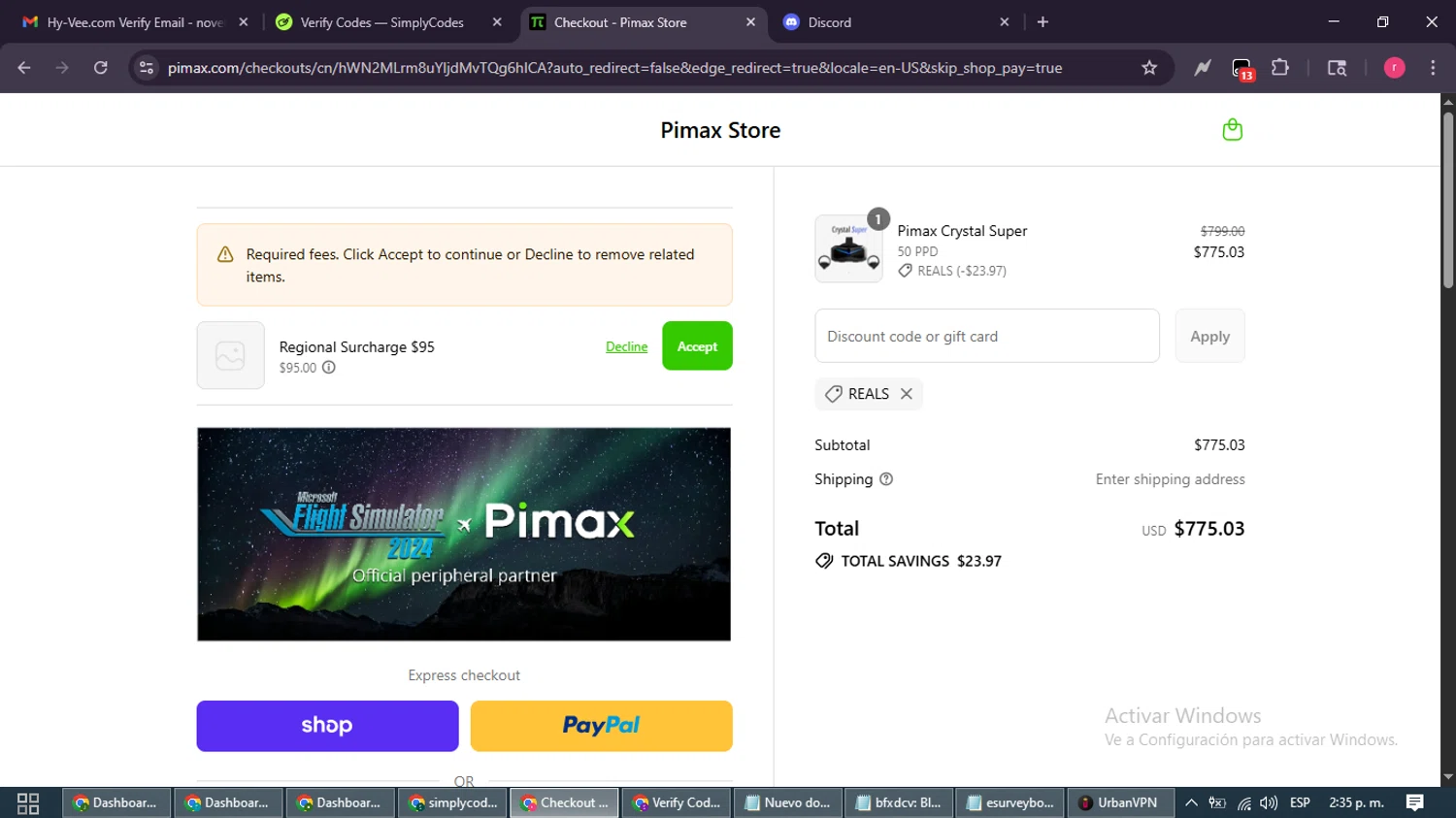Bookmark this page with the star icon
This screenshot has height=818, width=1456.
click(1149, 68)
